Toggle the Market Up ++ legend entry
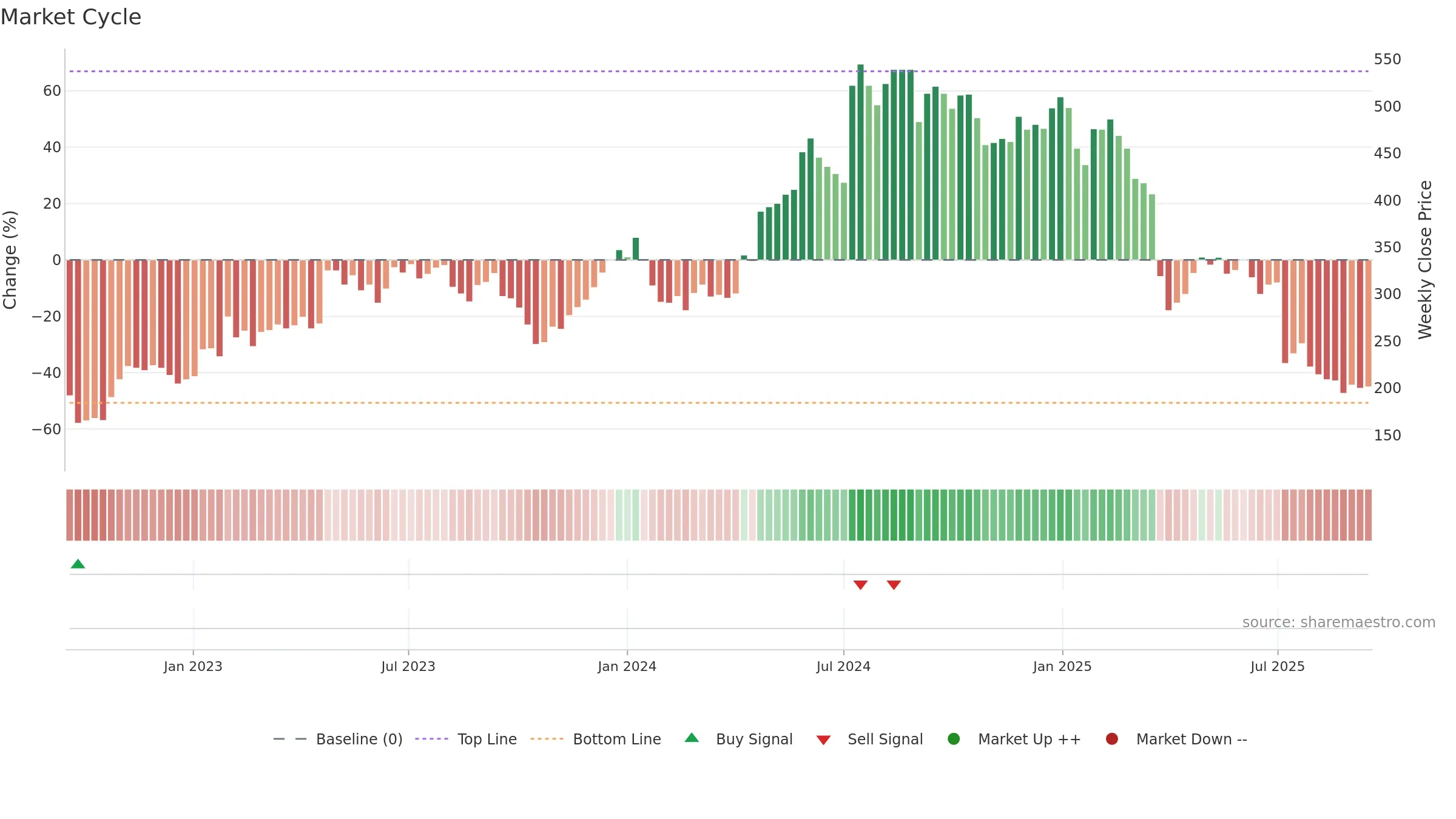 [1014, 739]
